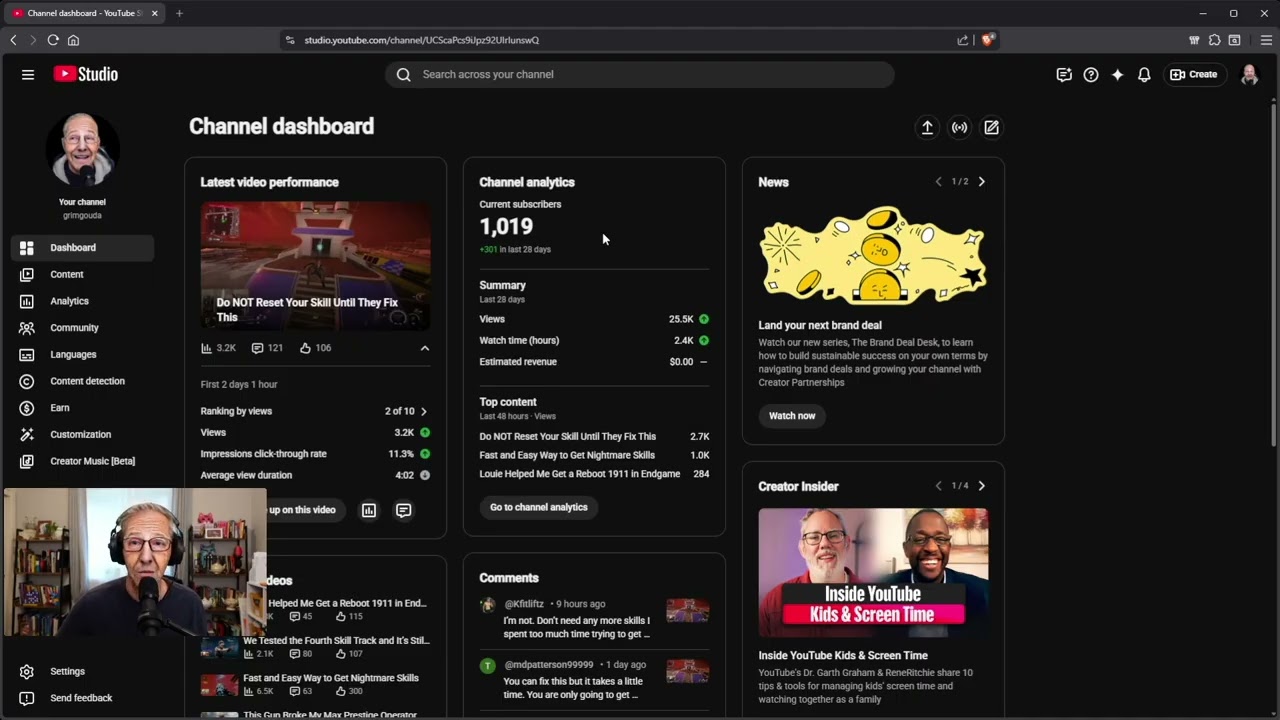Open the latest video thumbnail
The height and width of the screenshot is (720, 1280).
[315, 266]
